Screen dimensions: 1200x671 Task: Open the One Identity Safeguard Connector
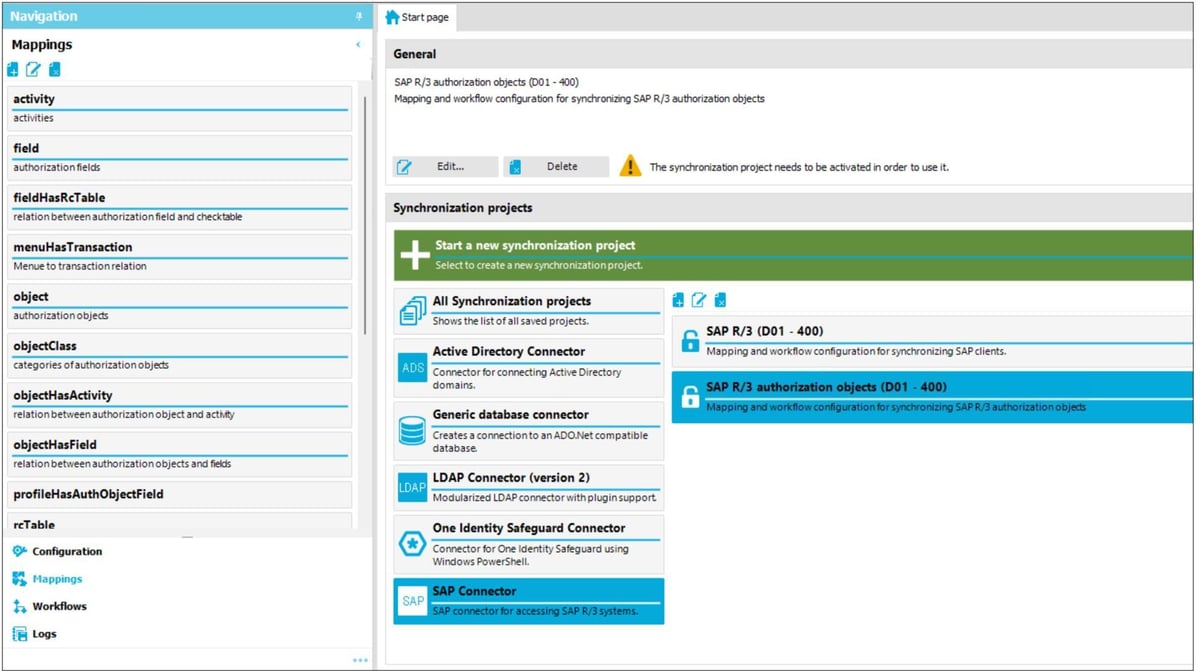[528, 543]
